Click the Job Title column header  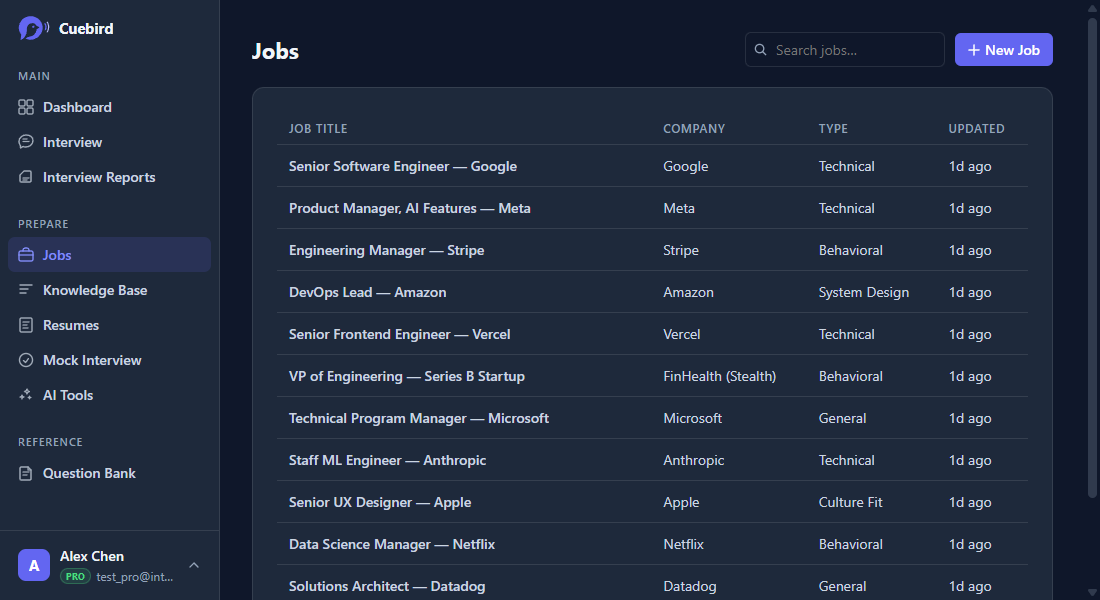[318, 128]
